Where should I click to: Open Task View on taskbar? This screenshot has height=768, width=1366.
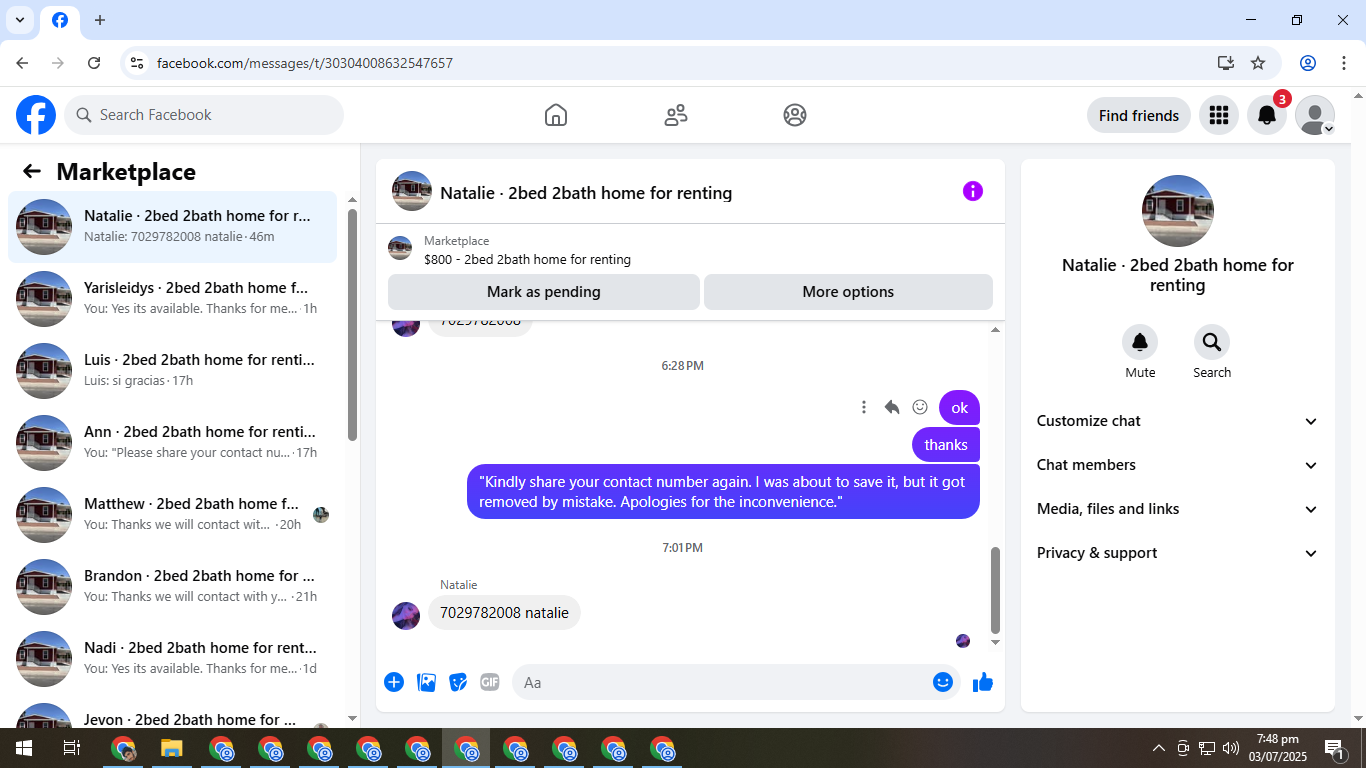(x=72, y=748)
